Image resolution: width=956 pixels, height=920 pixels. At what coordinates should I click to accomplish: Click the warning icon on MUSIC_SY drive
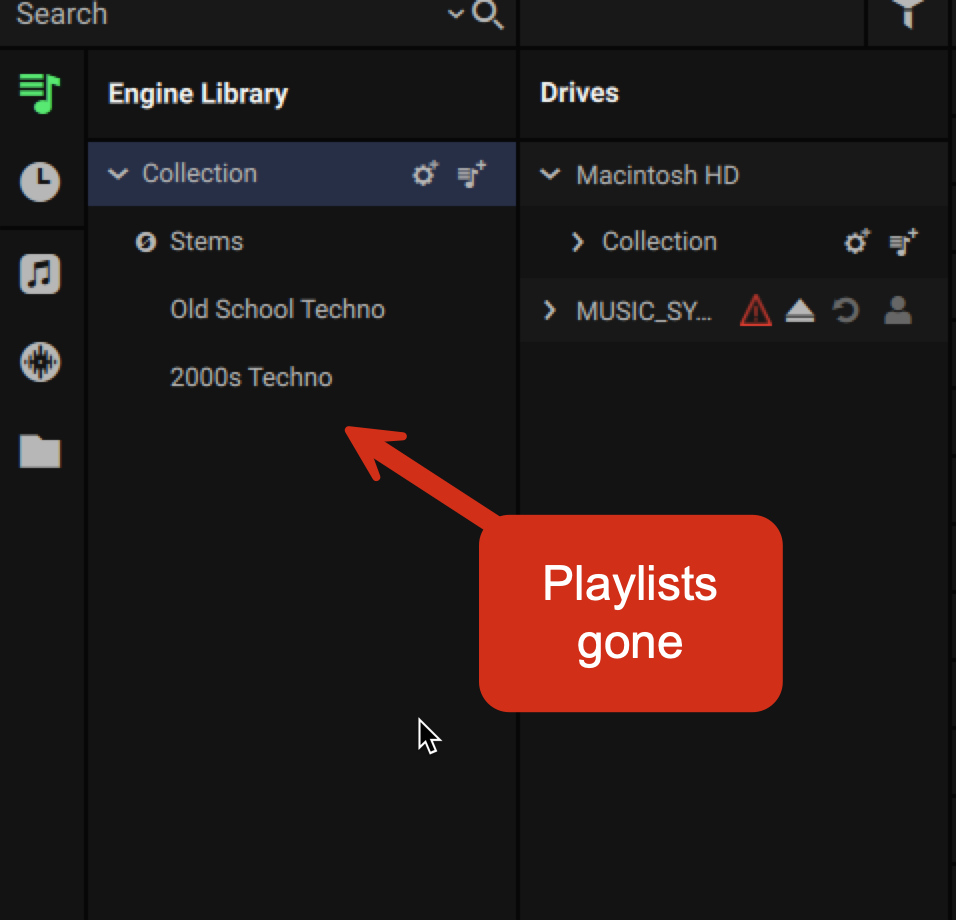coord(755,312)
